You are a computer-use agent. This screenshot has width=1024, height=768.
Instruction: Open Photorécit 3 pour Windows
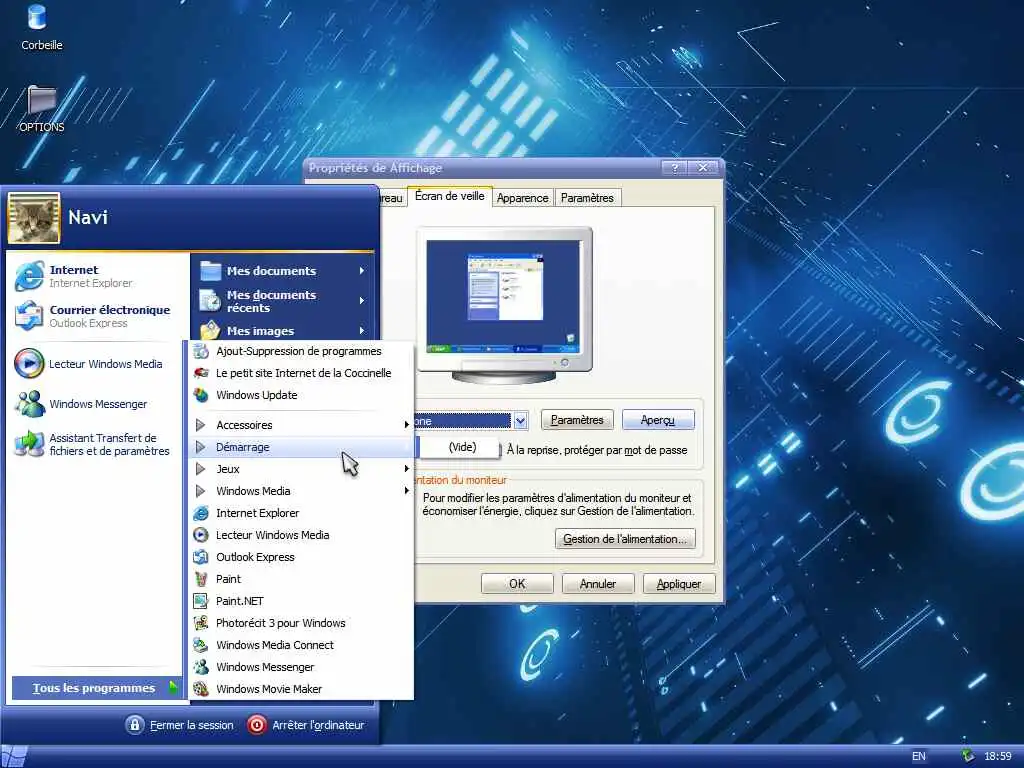pyautogui.click(x=300, y=623)
